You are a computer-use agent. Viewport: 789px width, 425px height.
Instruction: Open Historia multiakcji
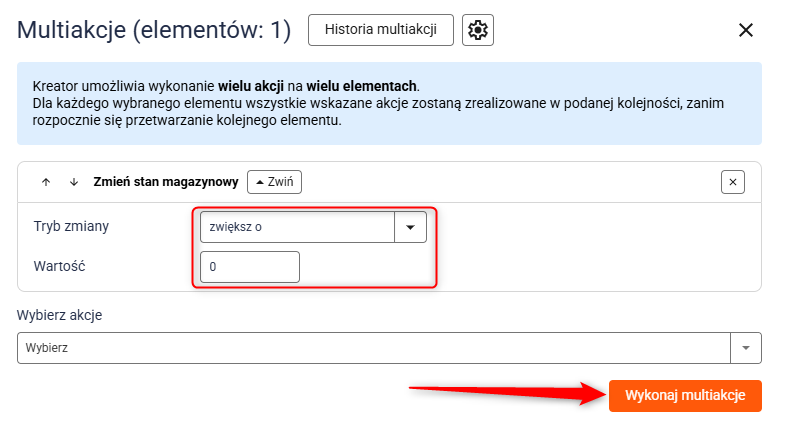[x=381, y=30]
